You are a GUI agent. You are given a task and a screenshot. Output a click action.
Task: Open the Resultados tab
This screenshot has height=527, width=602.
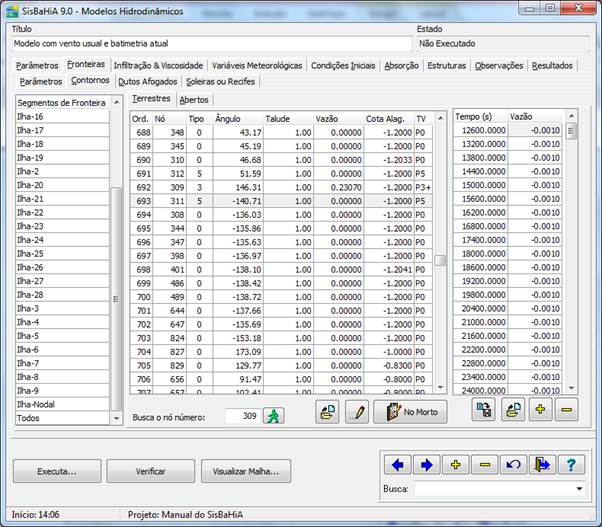click(x=552, y=66)
